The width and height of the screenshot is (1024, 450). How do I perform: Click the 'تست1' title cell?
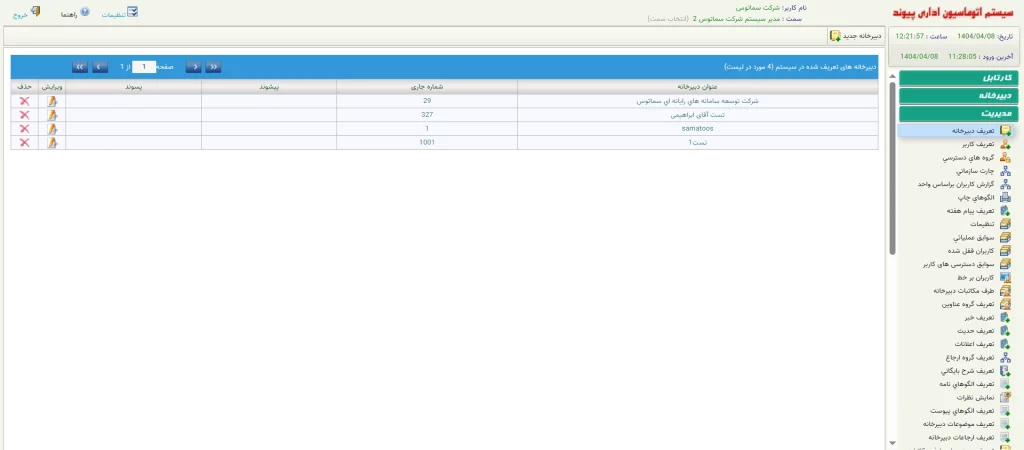point(697,142)
